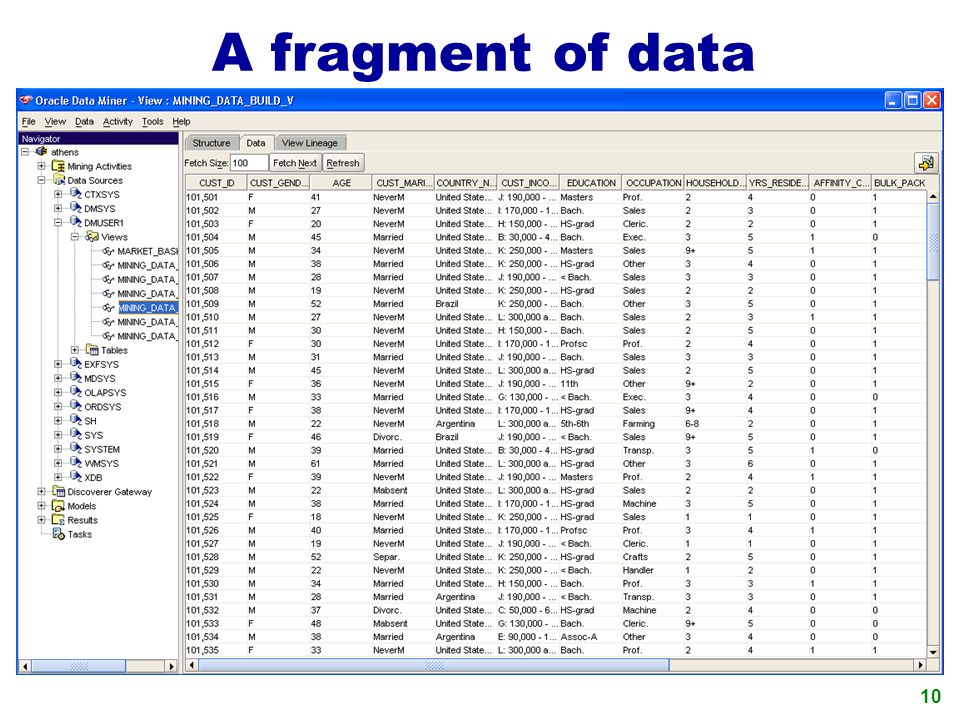Select the WMSYS schema label
Viewport: 960px width, 720px height.
[102, 463]
